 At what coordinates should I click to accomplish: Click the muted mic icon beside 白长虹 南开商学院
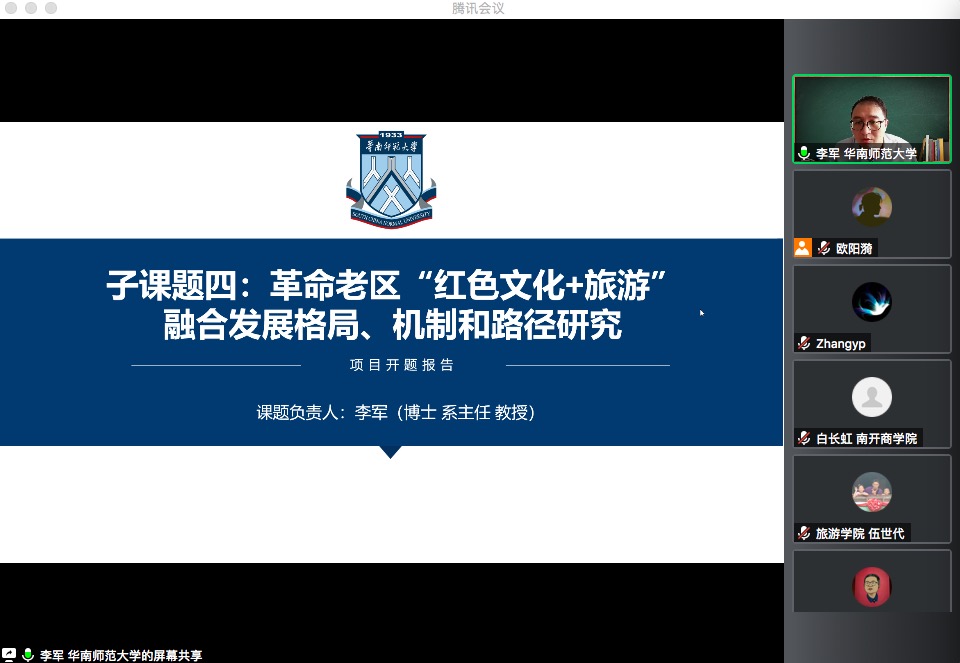pyautogui.click(x=804, y=438)
